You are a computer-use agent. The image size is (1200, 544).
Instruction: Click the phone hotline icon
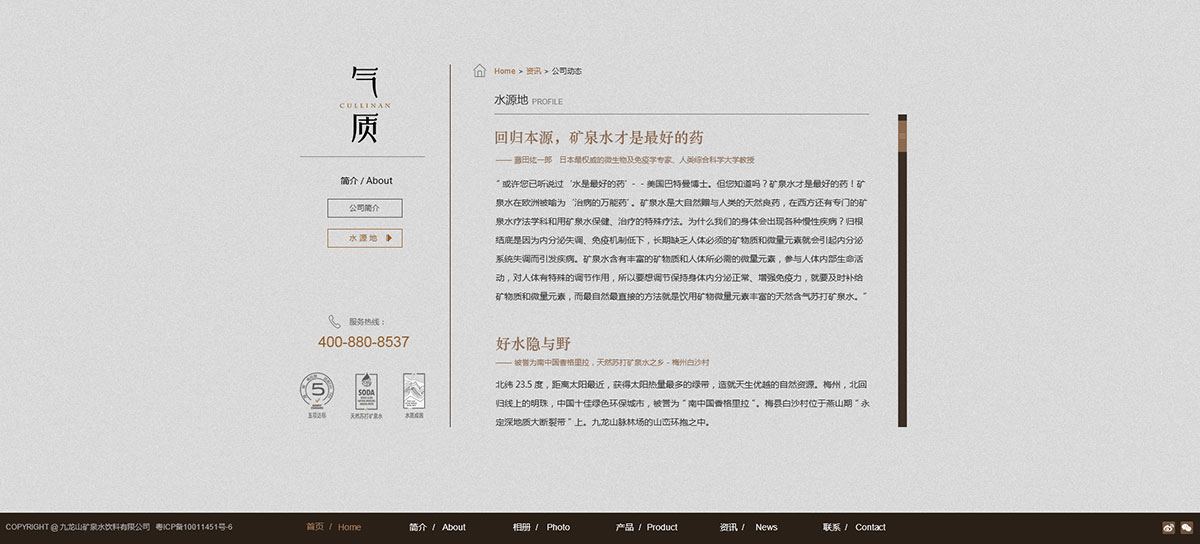334,322
